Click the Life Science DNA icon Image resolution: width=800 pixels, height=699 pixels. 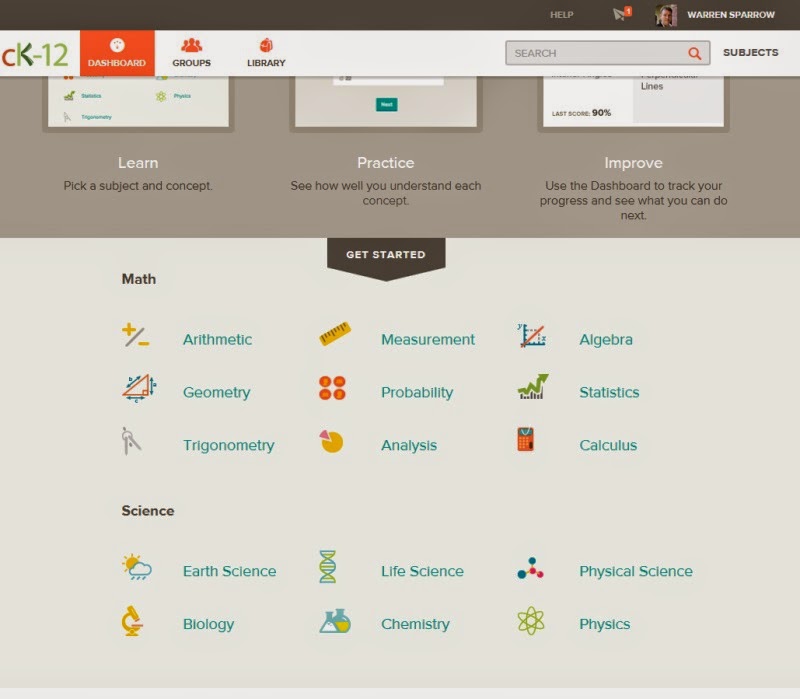pyautogui.click(x=328, y=566)
